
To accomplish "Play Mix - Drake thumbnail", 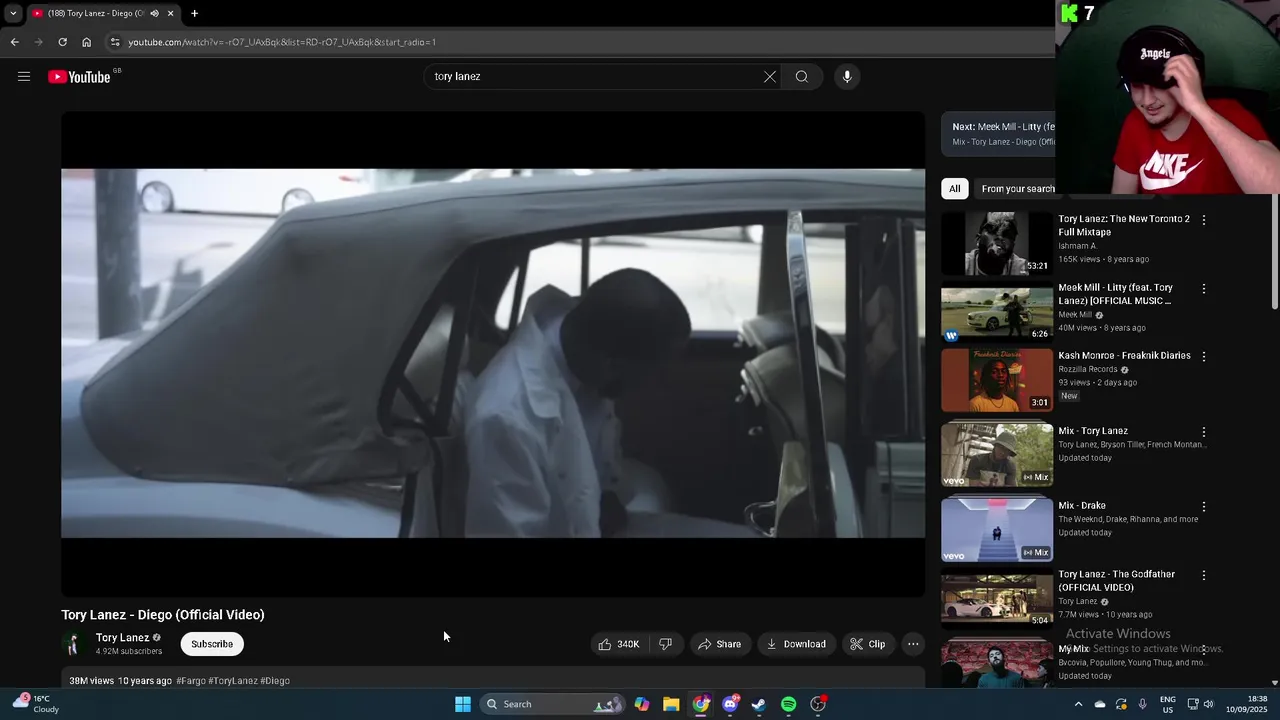I will click(997, 530).
